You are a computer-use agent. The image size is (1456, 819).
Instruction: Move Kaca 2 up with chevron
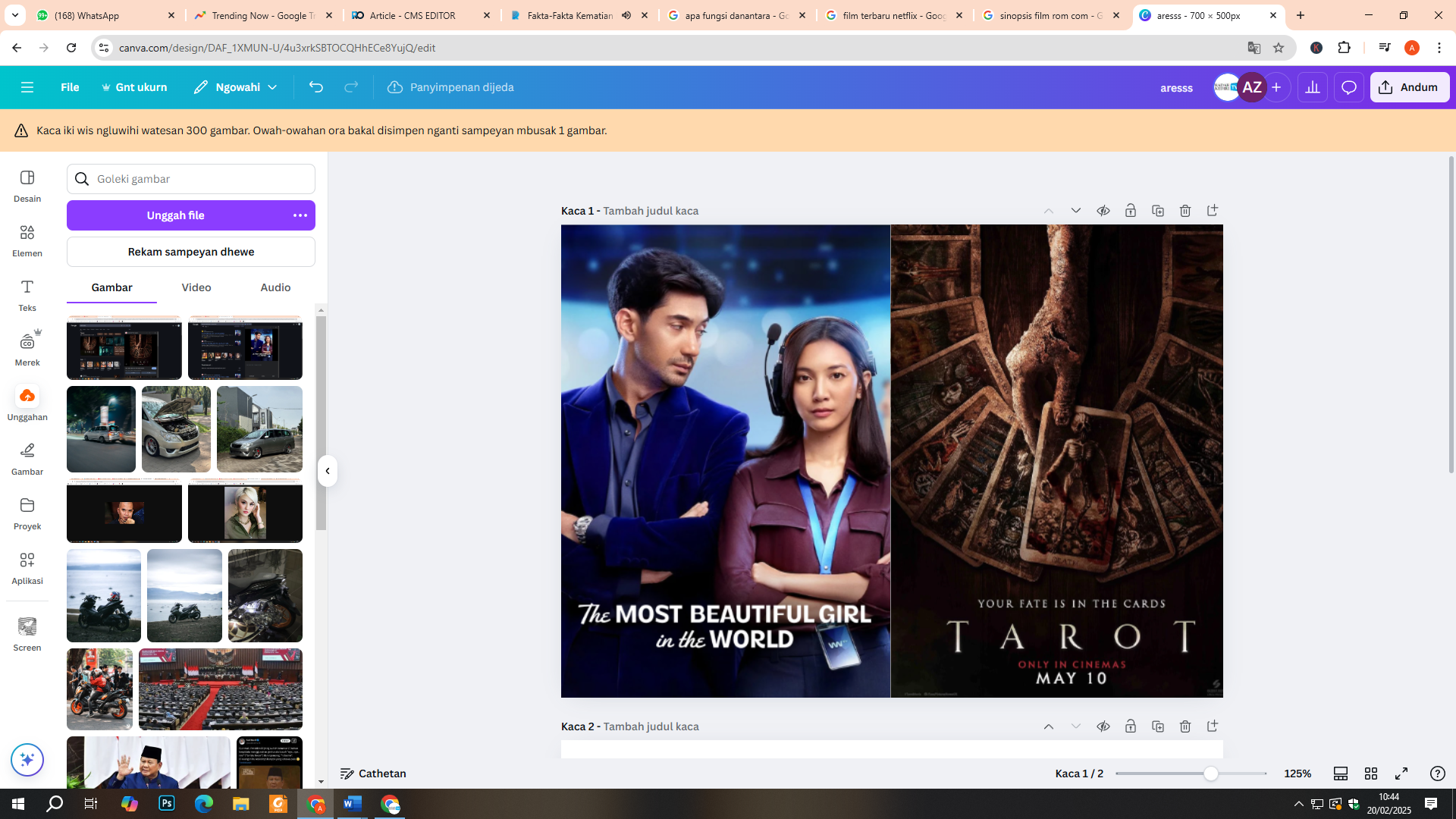[1049, 726]
